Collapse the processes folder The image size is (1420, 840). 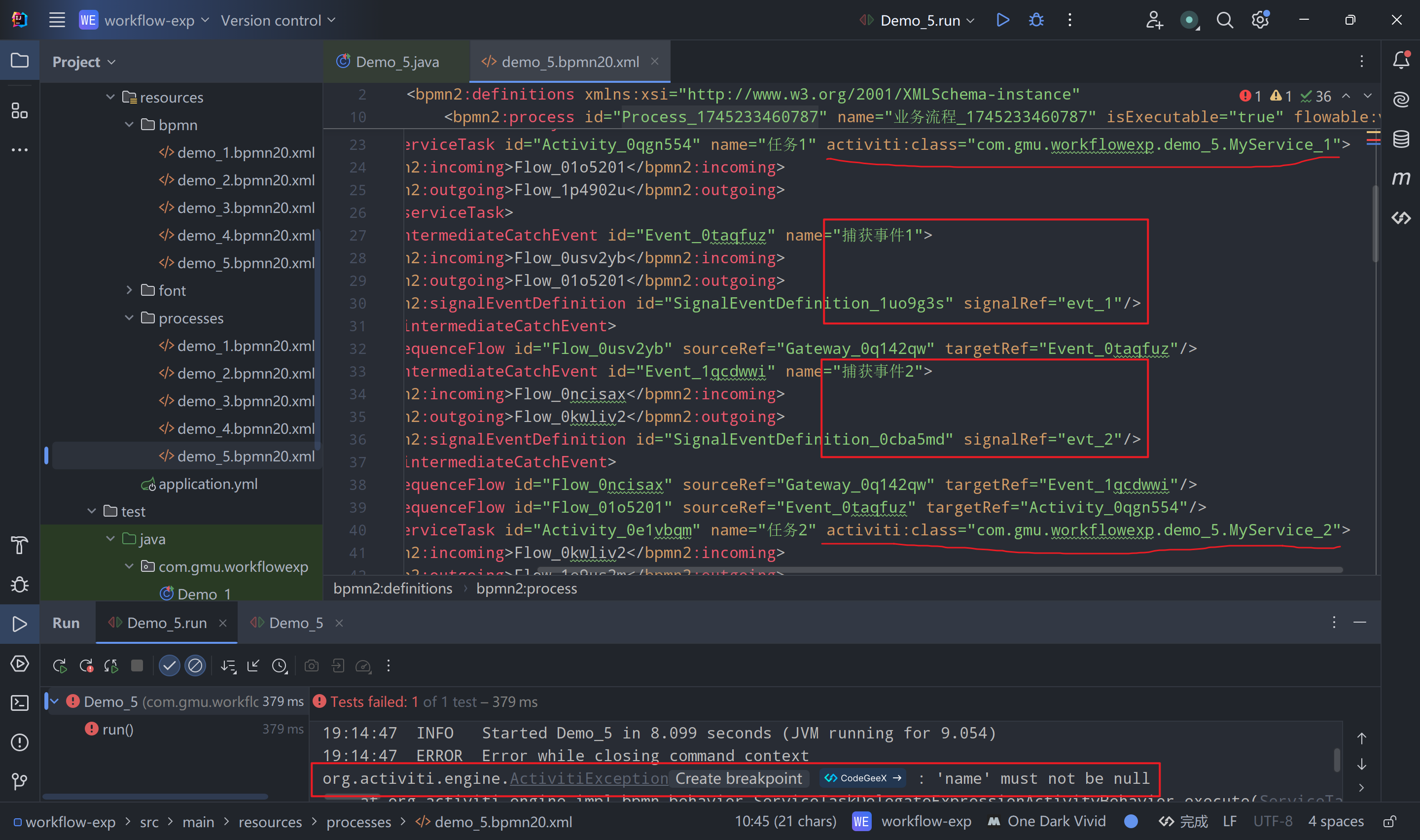pyautogui.click(x=129, y=318)
